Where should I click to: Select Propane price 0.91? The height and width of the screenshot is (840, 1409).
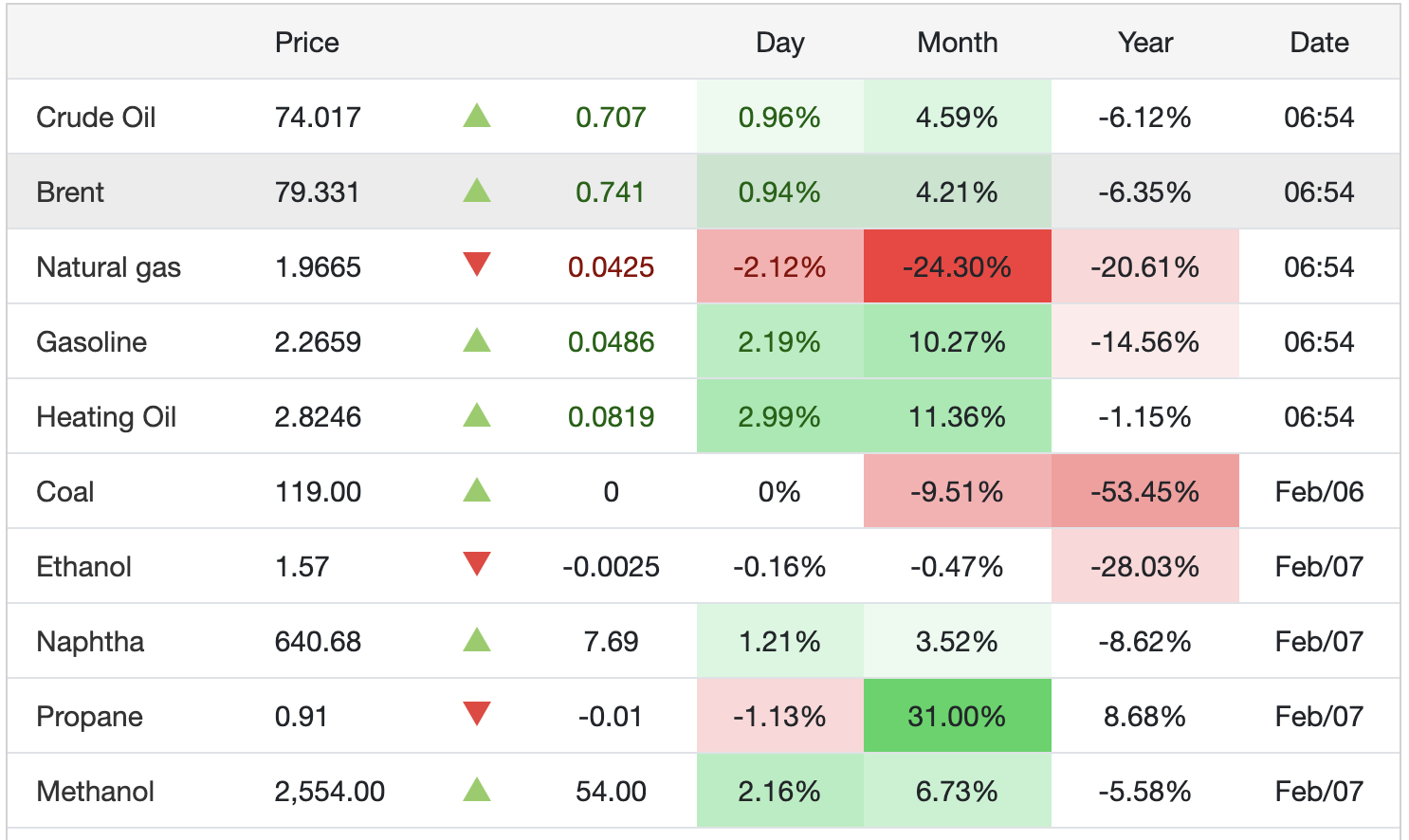(302, 717)
